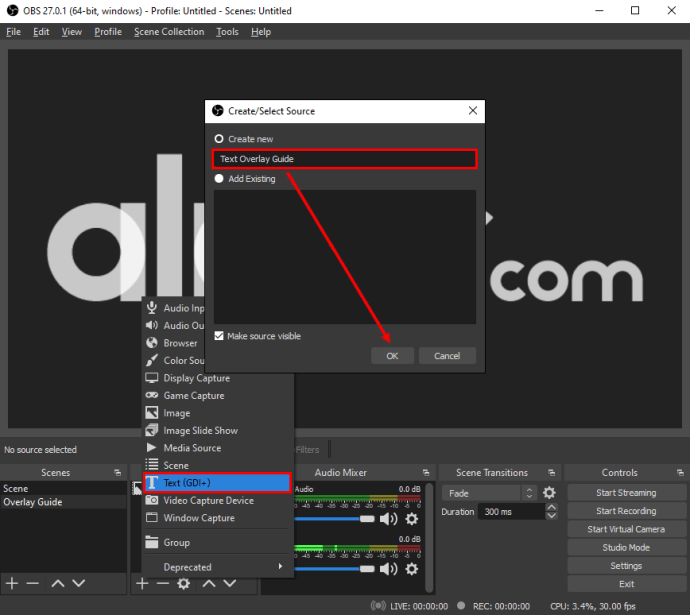Open the Help menu

click(x=261, y=32)
